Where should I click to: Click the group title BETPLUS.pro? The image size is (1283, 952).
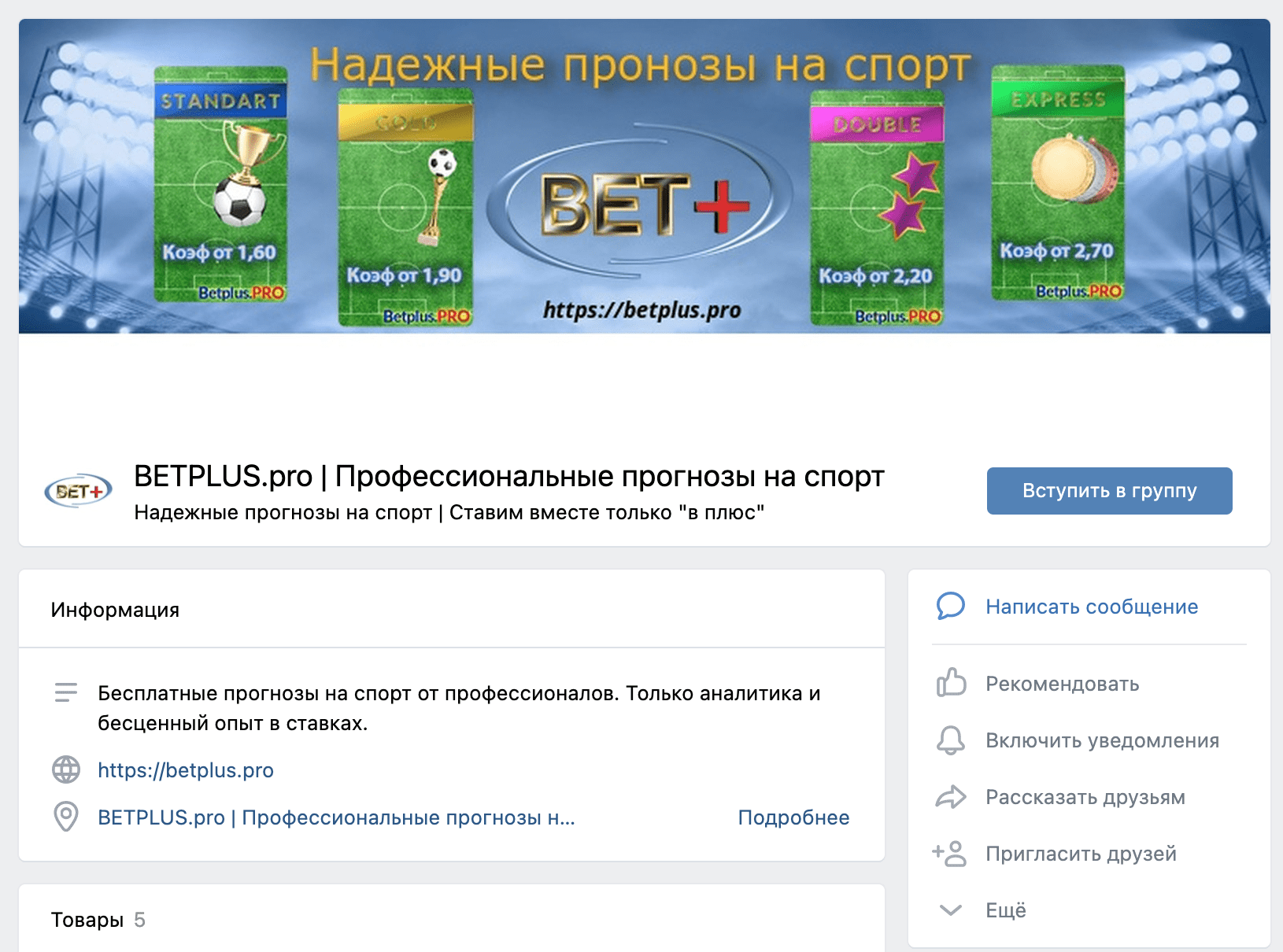point(509,477)
